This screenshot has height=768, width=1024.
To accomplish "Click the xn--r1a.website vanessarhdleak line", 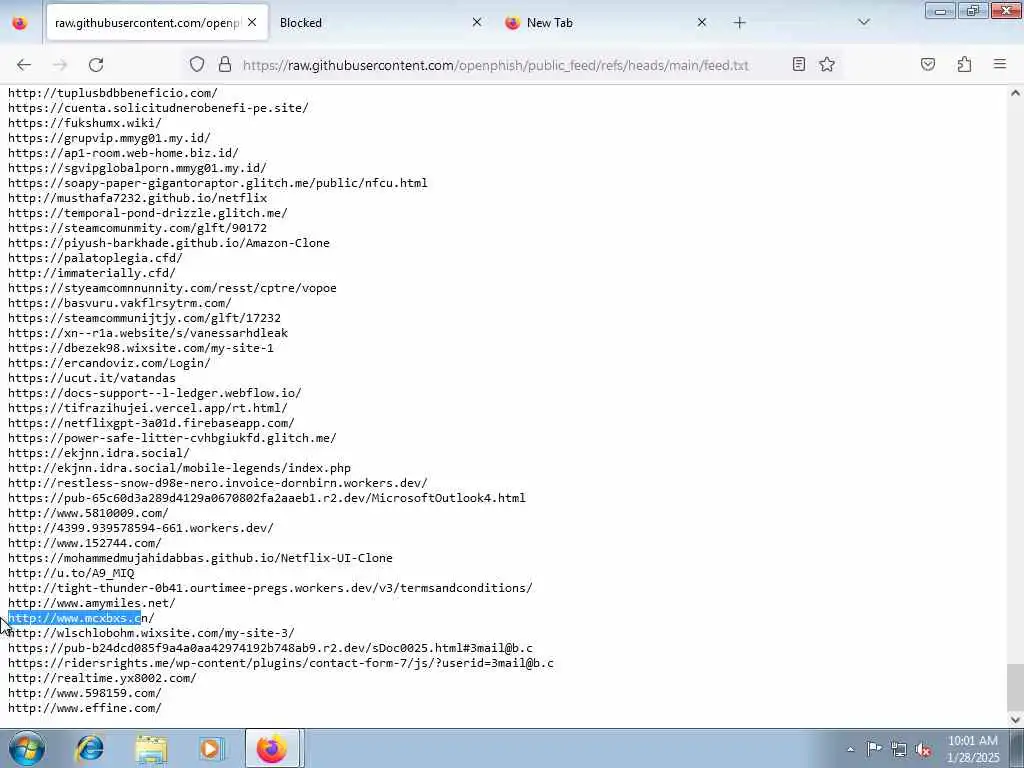I will pos(148,333).
